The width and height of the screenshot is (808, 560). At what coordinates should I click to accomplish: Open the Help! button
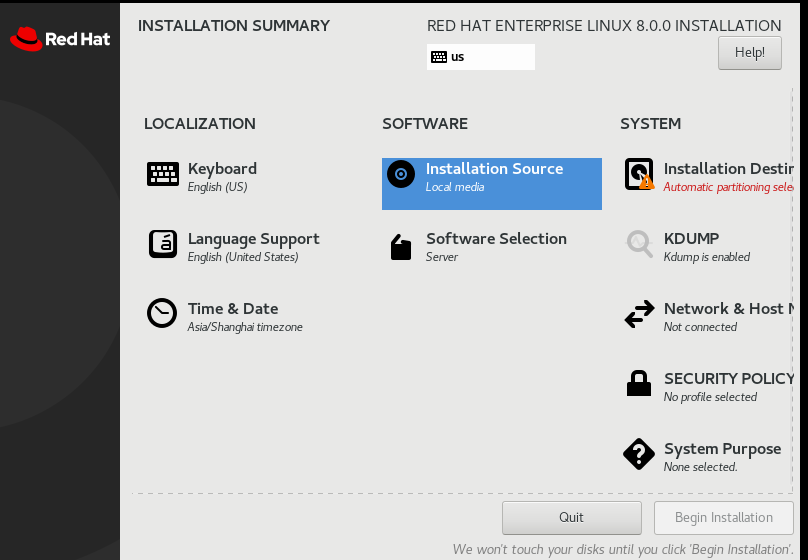point(750,53)
